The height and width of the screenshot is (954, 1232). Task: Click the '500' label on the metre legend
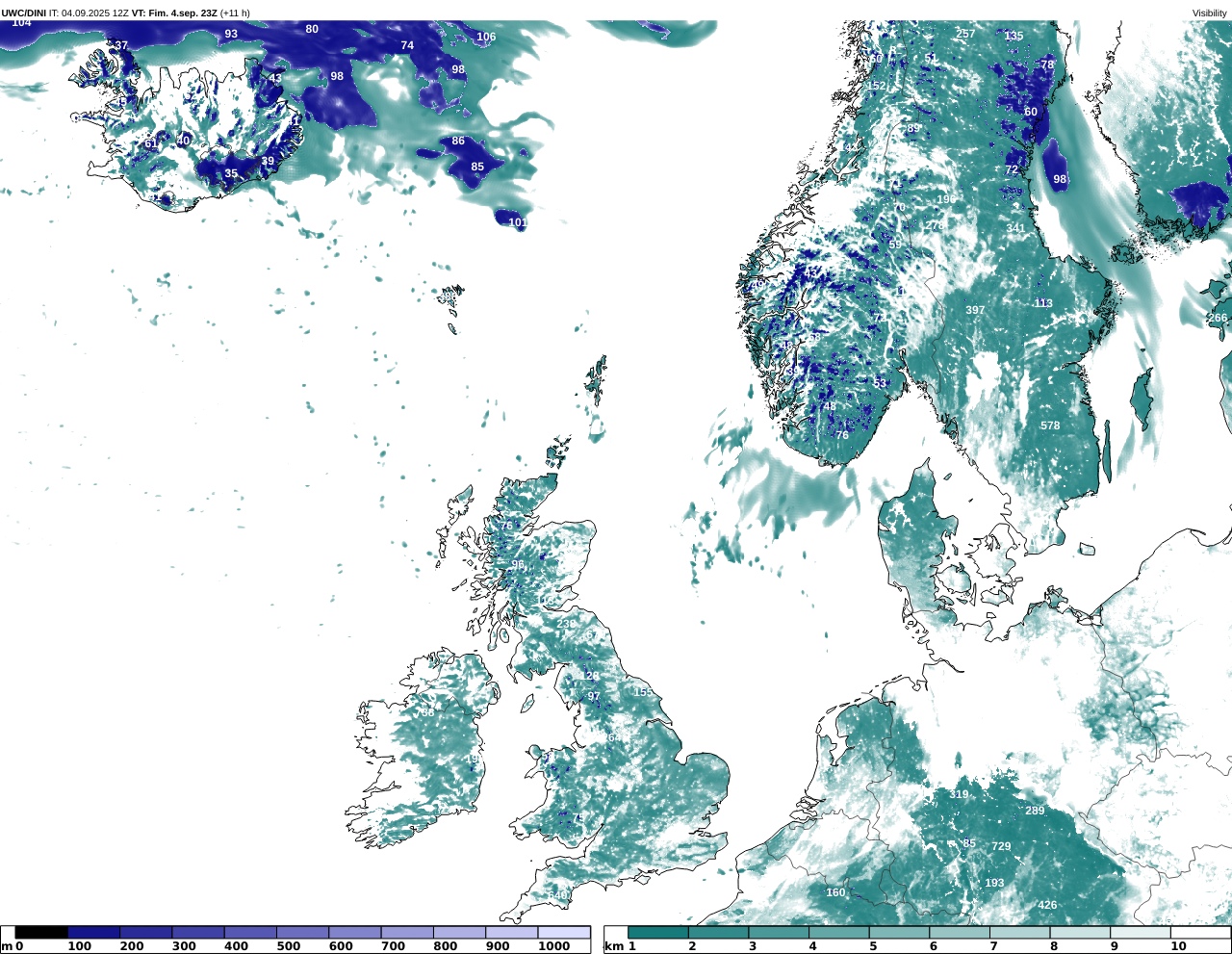288,946
